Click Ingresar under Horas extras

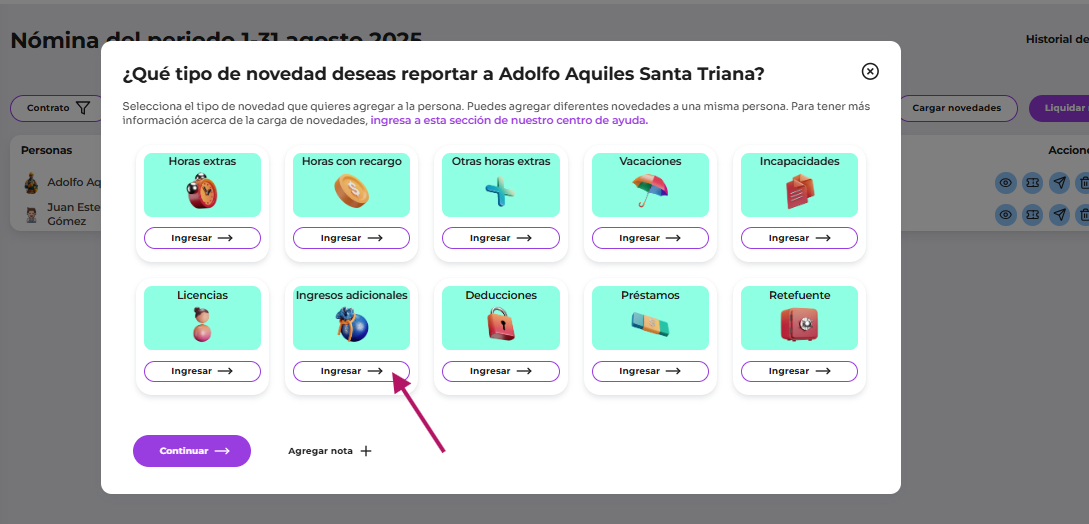pos(202,238)
